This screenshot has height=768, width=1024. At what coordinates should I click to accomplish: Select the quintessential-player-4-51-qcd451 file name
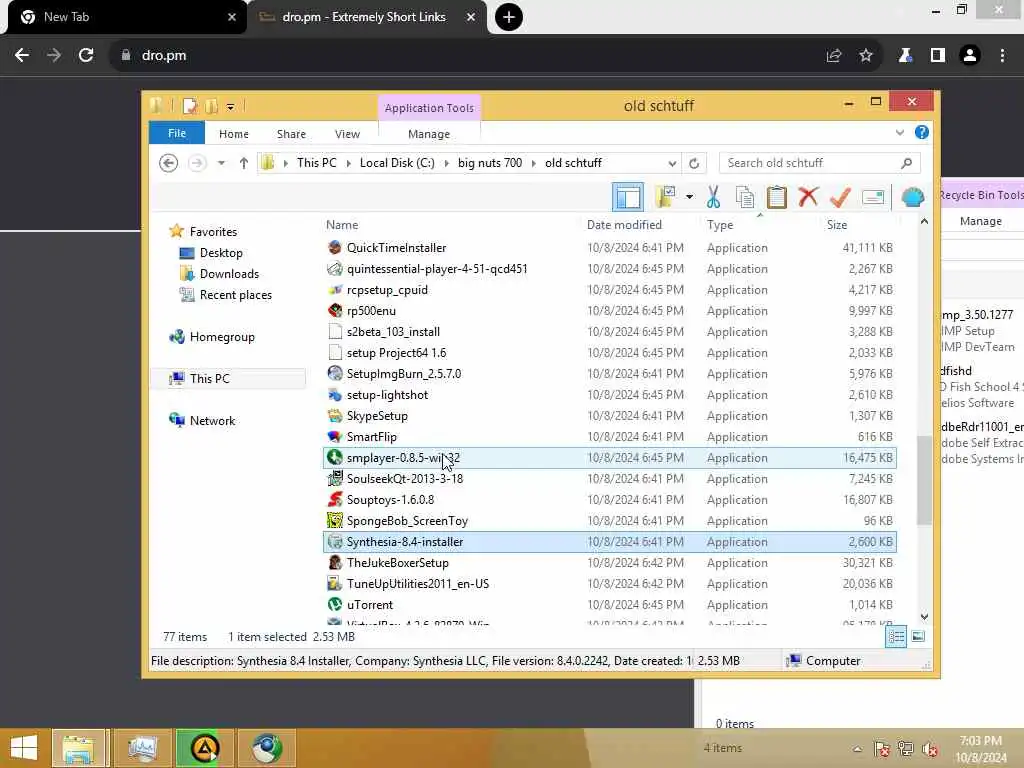click(x=437, y=269)
